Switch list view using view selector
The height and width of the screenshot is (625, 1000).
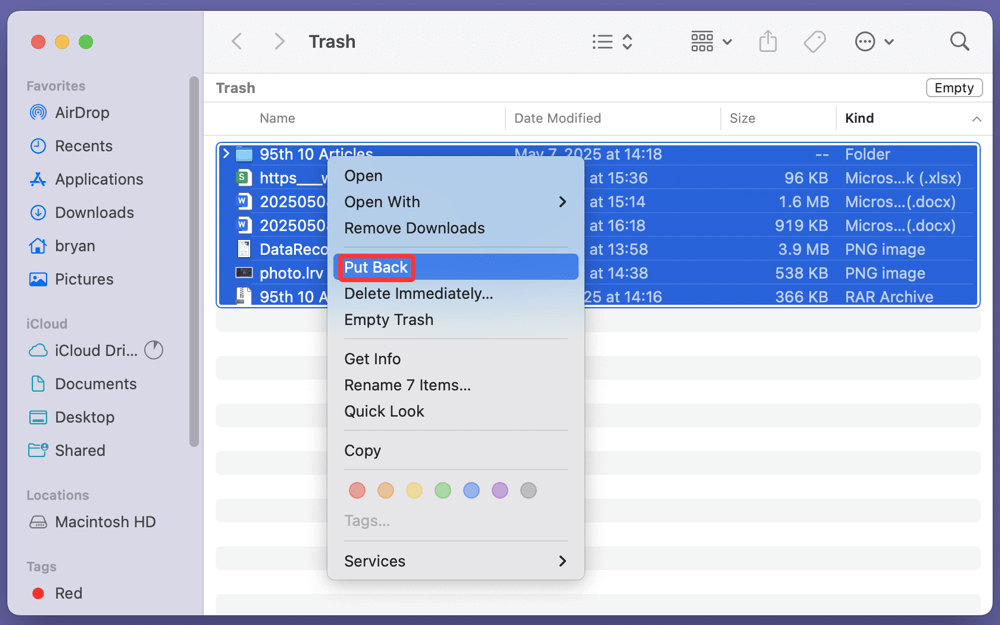(612, 42)
